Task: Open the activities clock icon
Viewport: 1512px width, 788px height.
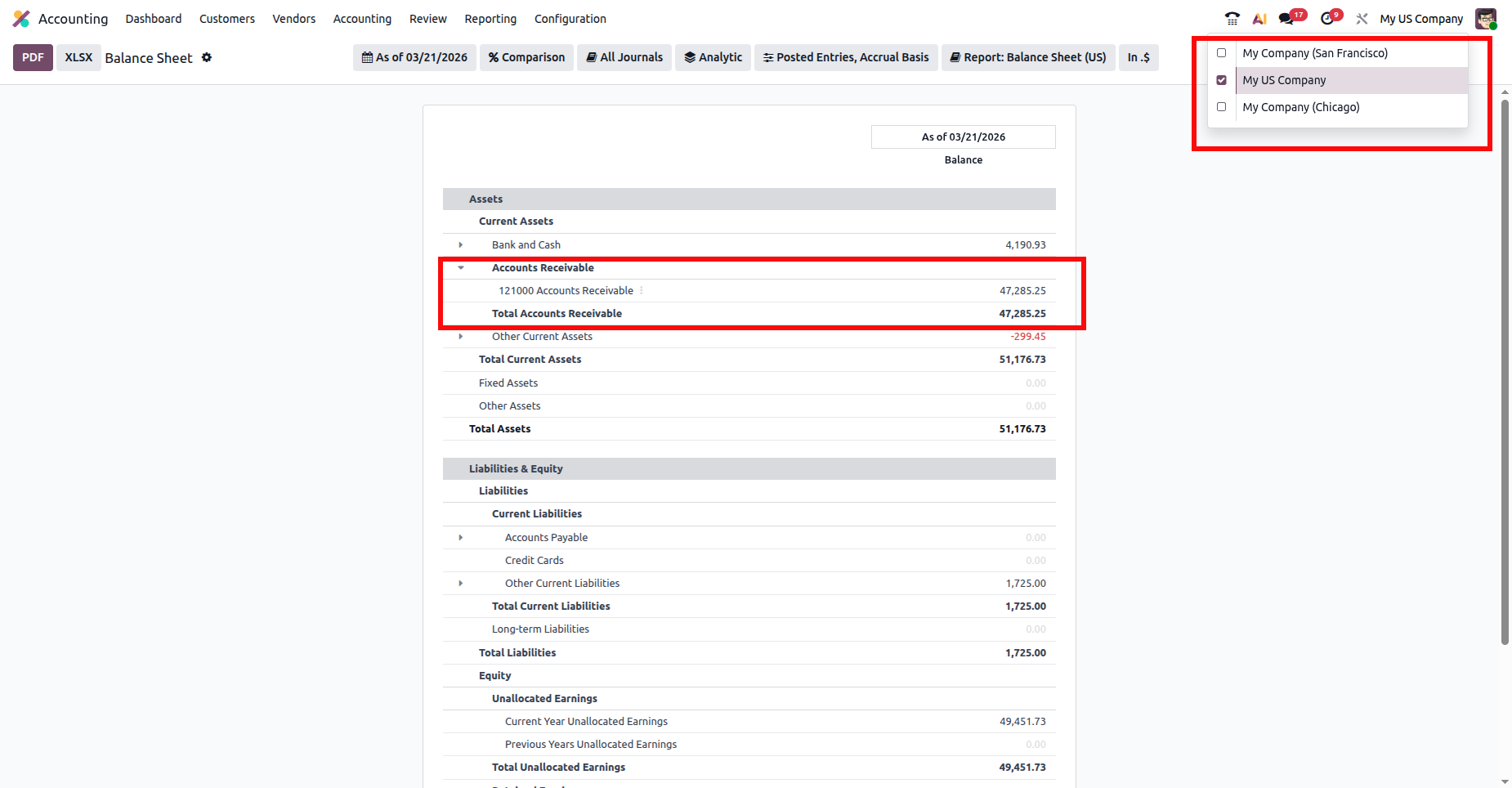Action: (x=1329, y=18)
